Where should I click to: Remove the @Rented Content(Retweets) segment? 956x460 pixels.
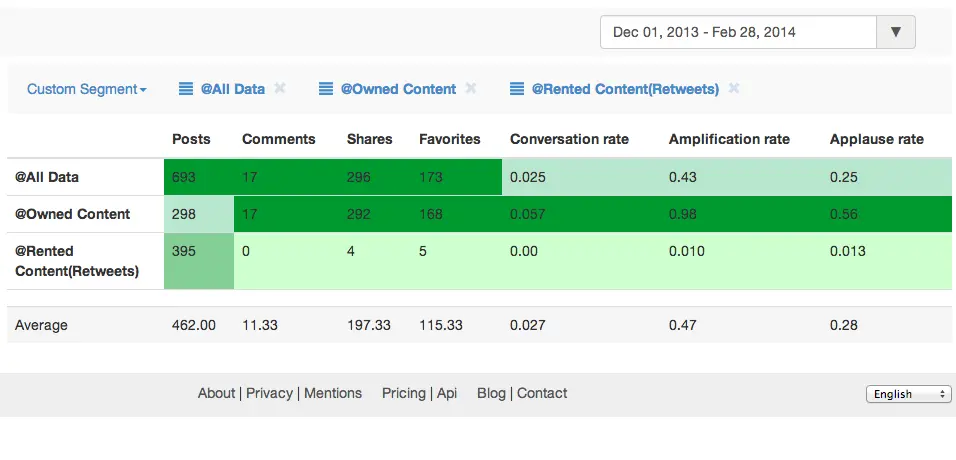pyautogui.click(x=734, y=88)
